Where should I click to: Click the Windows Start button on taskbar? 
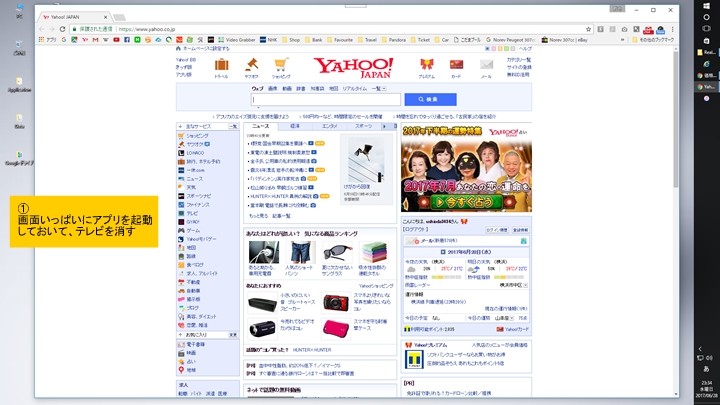click(x=706, y=6)
